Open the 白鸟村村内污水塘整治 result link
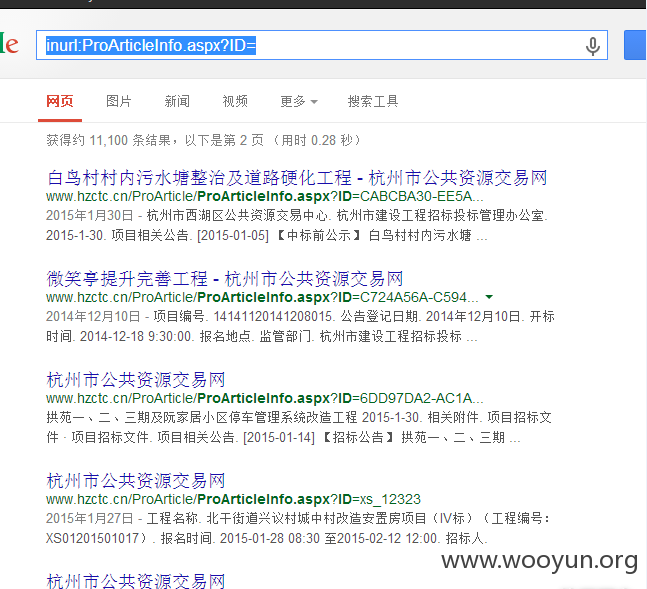This screenshot has width=647, height=589. pos(297,178)
